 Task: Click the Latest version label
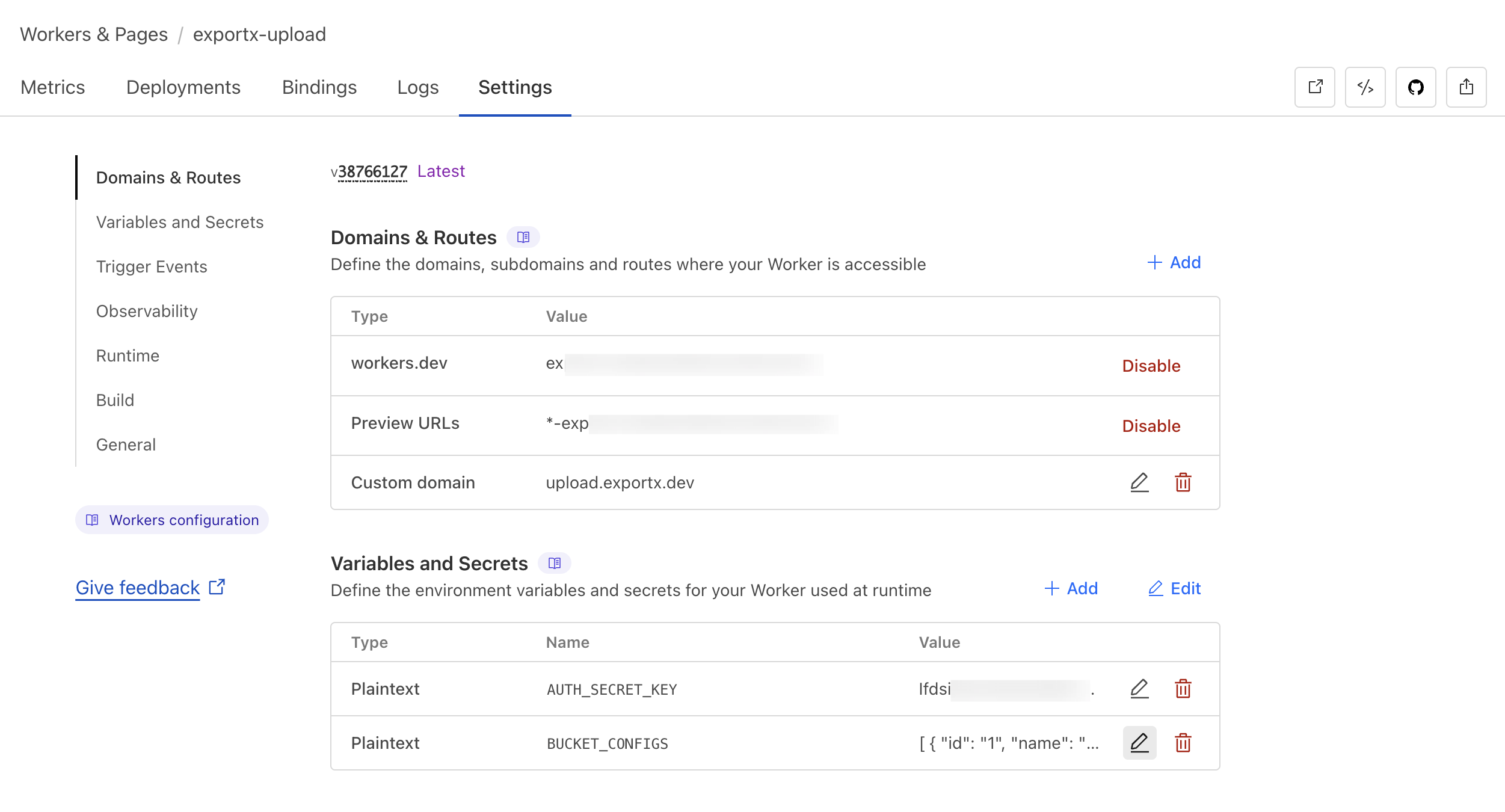(x=441, y=171)
